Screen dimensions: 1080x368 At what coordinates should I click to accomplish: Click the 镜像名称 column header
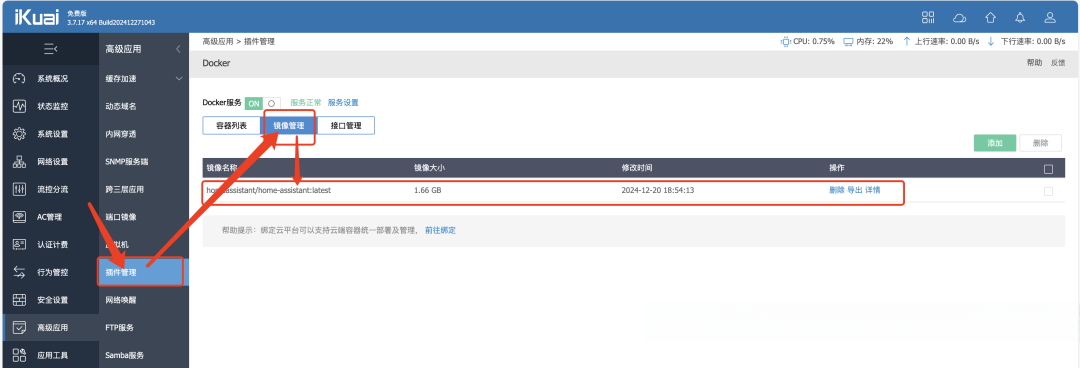(x=222, y=168)
